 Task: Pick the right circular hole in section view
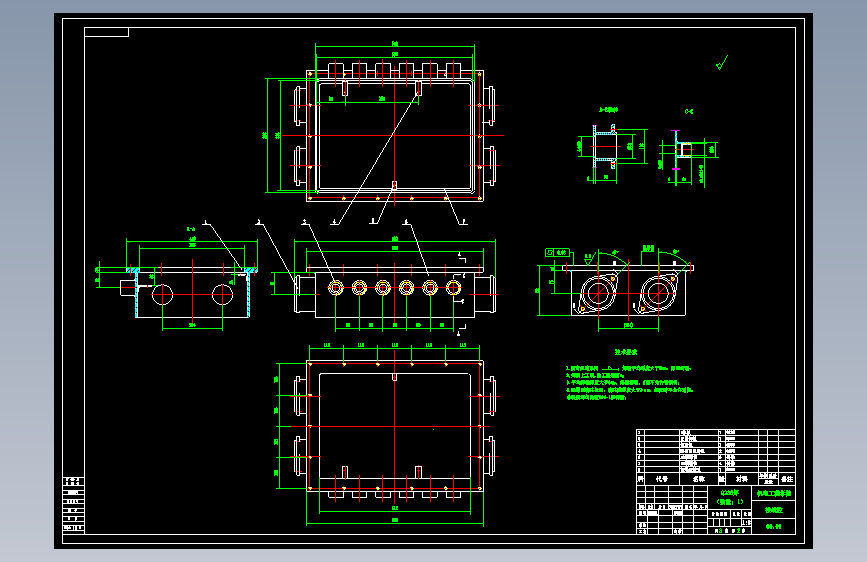[222, 295]
